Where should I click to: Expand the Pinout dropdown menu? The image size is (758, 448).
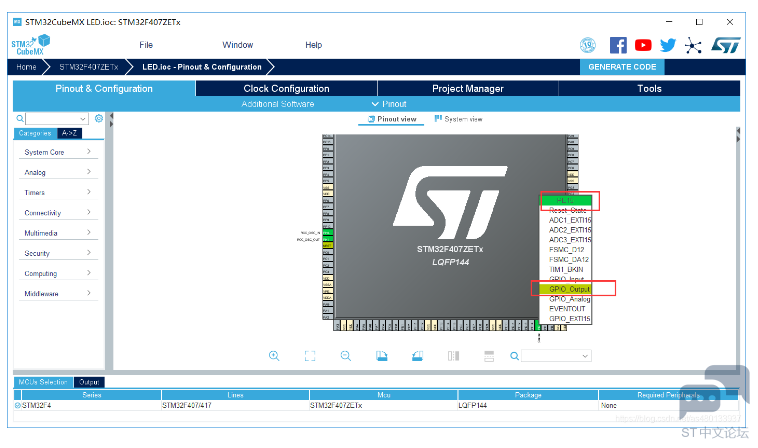pos(389,104)
